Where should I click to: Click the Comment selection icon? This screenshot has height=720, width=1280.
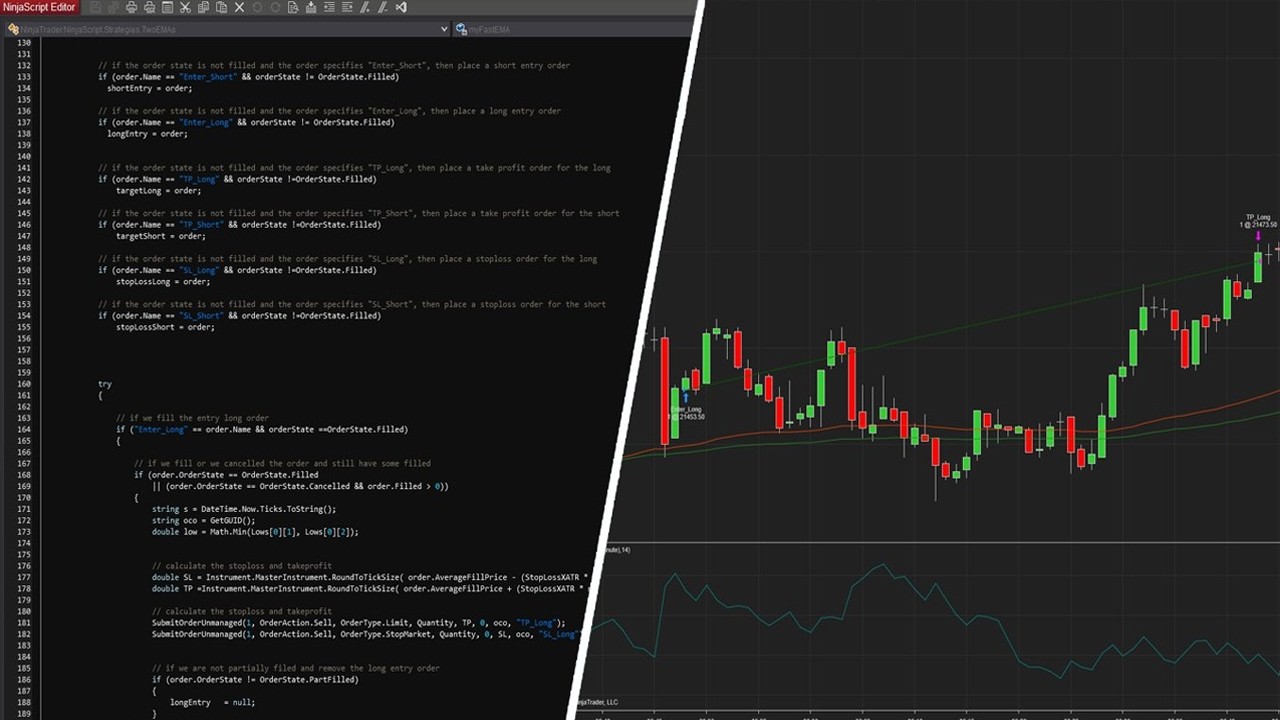[x=365, y=7]
